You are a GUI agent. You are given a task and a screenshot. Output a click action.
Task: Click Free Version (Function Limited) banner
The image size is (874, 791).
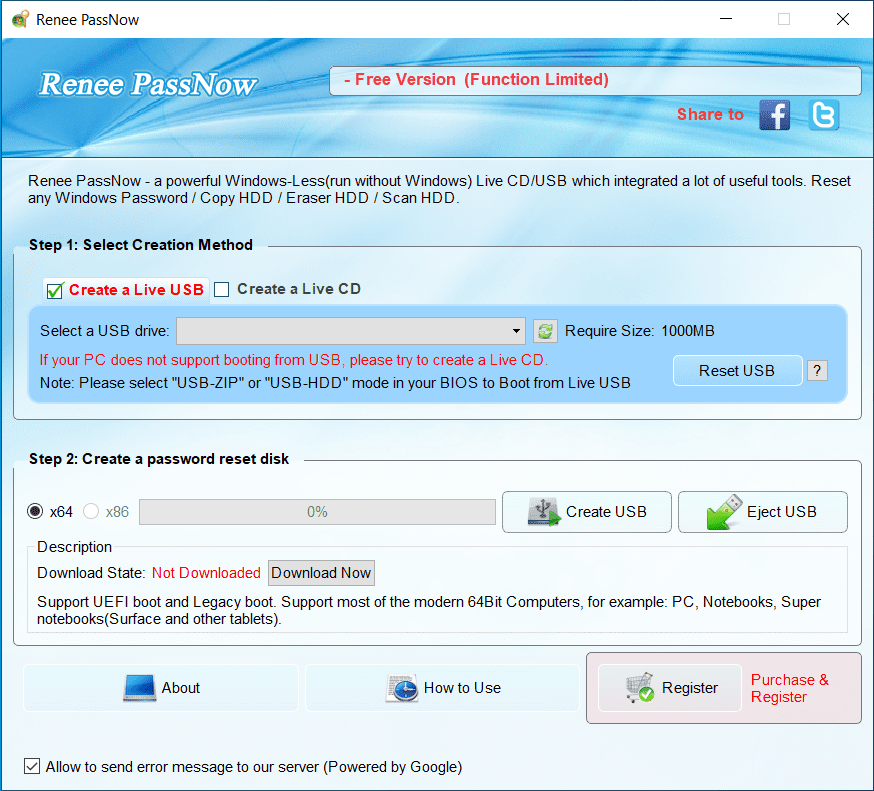pyautogui.click(x=595, y=81)
